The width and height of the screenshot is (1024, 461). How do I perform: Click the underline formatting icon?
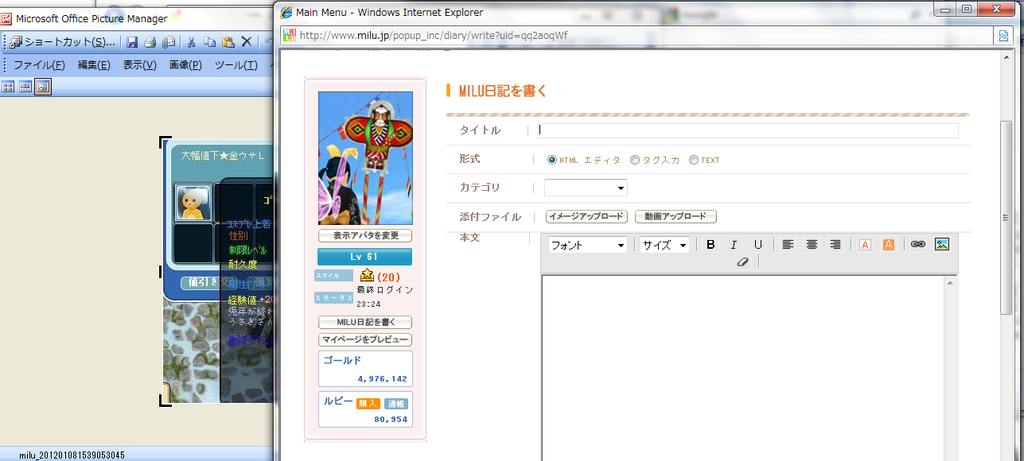[x=758, y=245]
